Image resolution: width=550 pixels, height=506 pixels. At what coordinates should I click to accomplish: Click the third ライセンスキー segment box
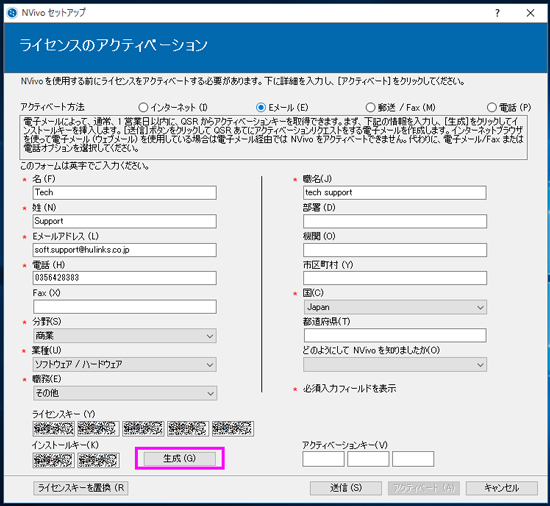(143, 429)
